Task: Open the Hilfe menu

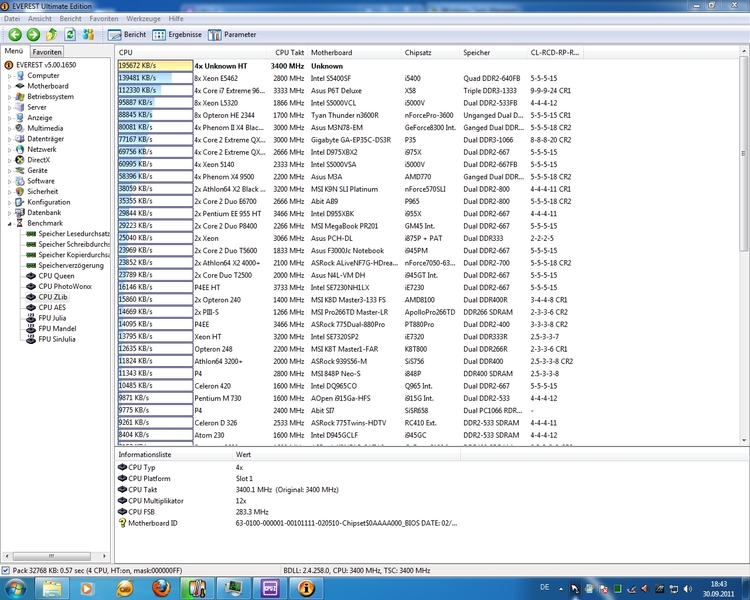Action: 176,19
